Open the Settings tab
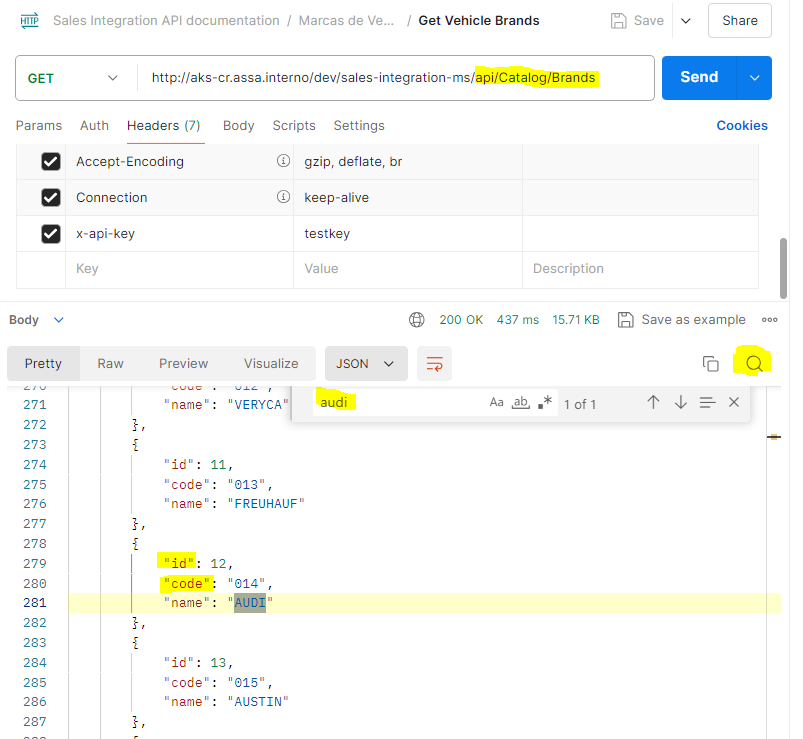The image size is (803, 739). (359, 125)
